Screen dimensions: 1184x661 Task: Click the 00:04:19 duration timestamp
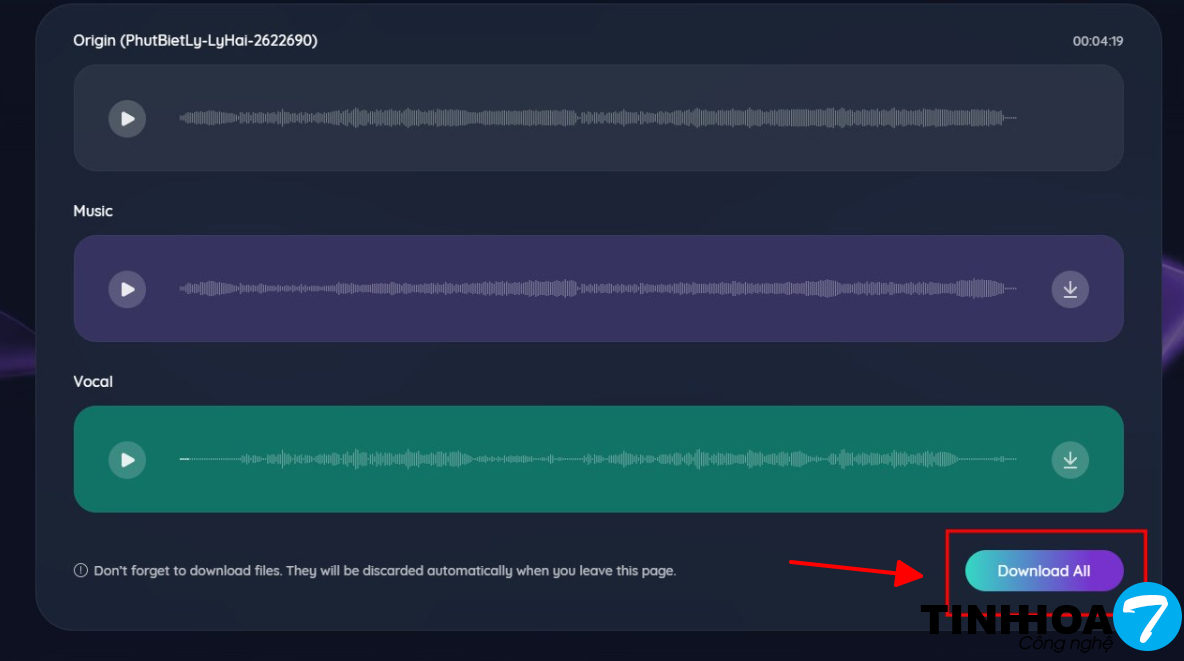click(1097, 41)
